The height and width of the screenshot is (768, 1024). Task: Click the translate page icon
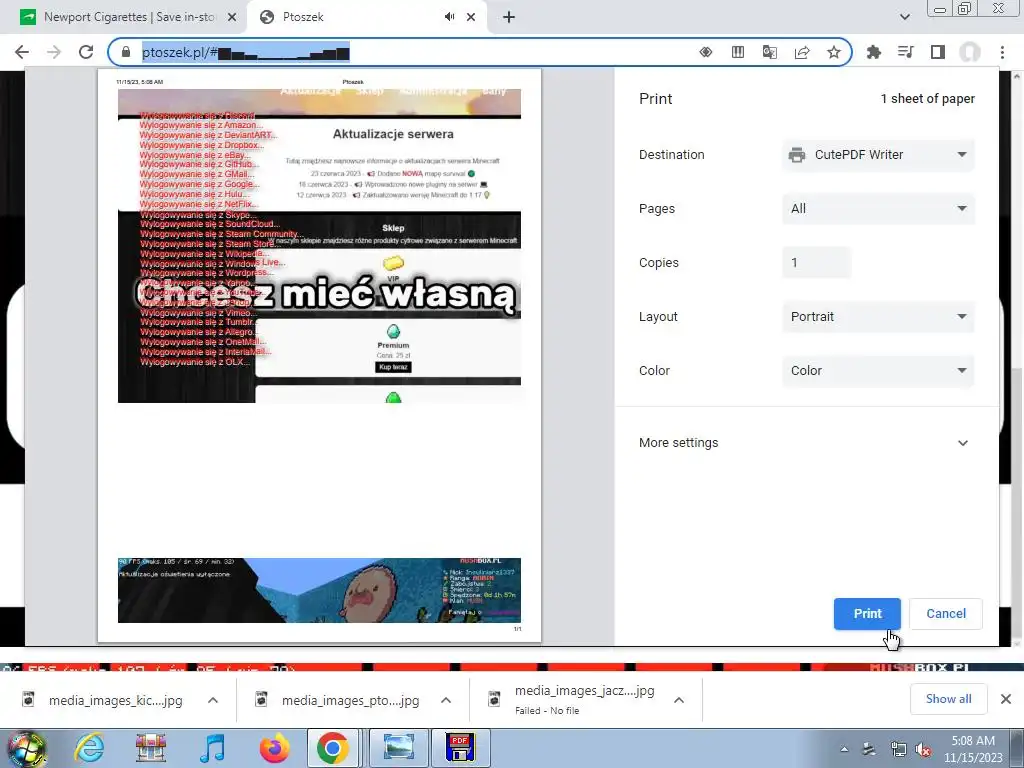[770, 52]
